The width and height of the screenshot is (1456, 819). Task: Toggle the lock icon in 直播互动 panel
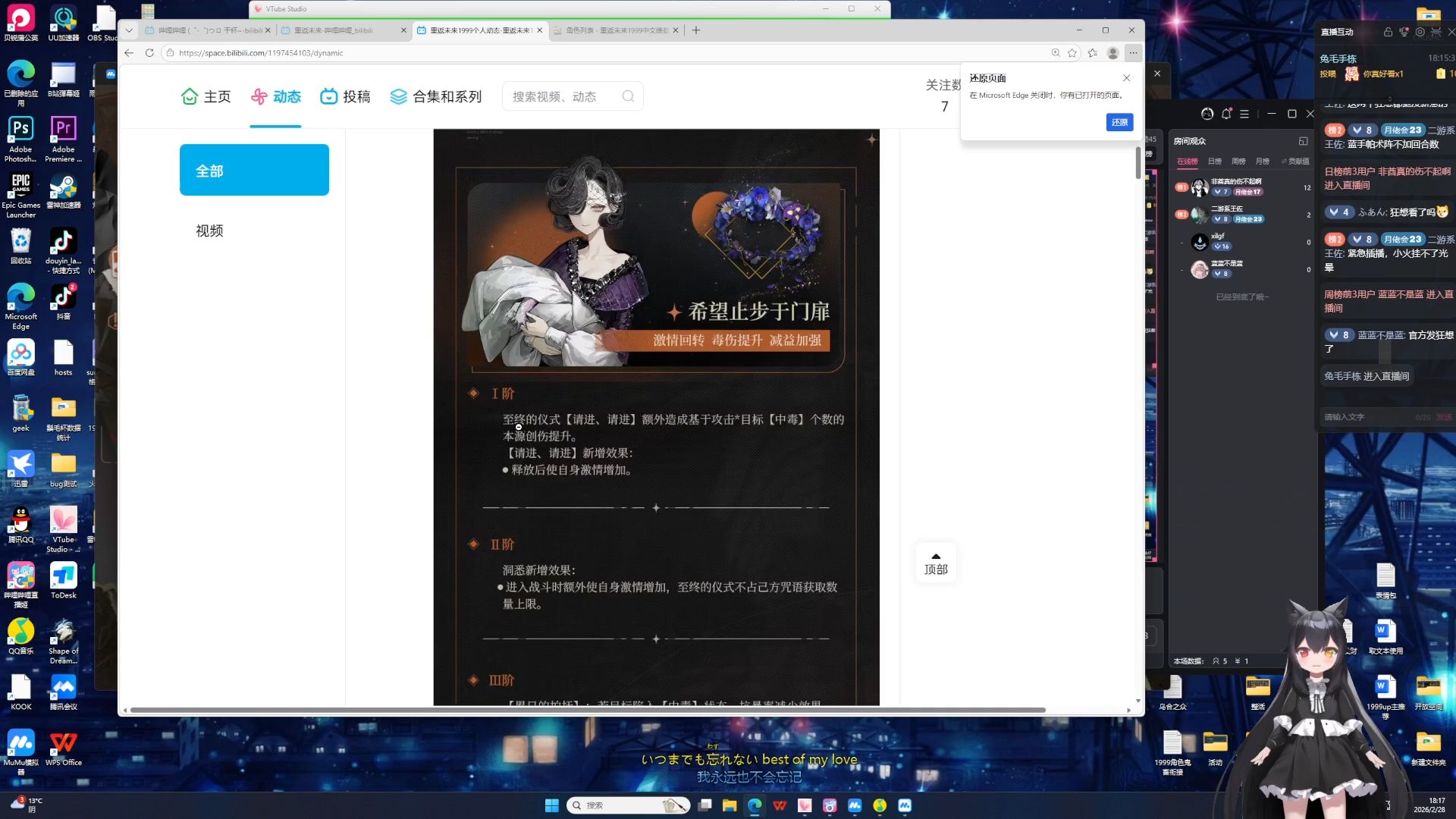click(1388, 32)
